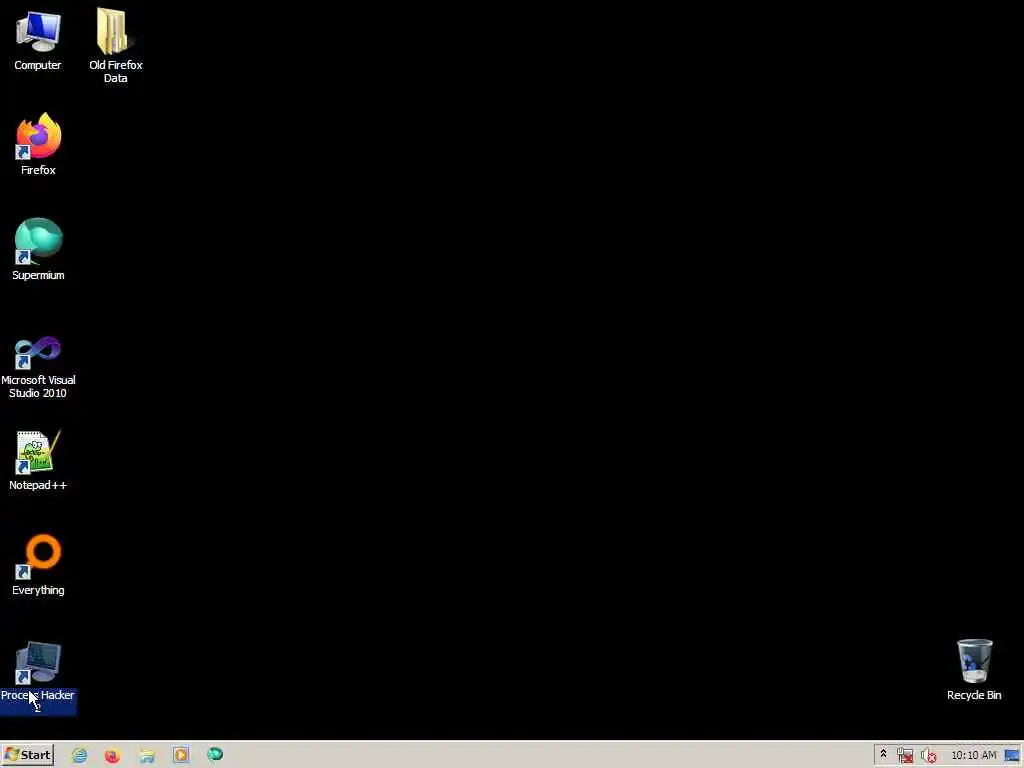This screenshot has width=1024, height=768.
Task: Click the Show Desktop button
Action: click(1012, 756)
